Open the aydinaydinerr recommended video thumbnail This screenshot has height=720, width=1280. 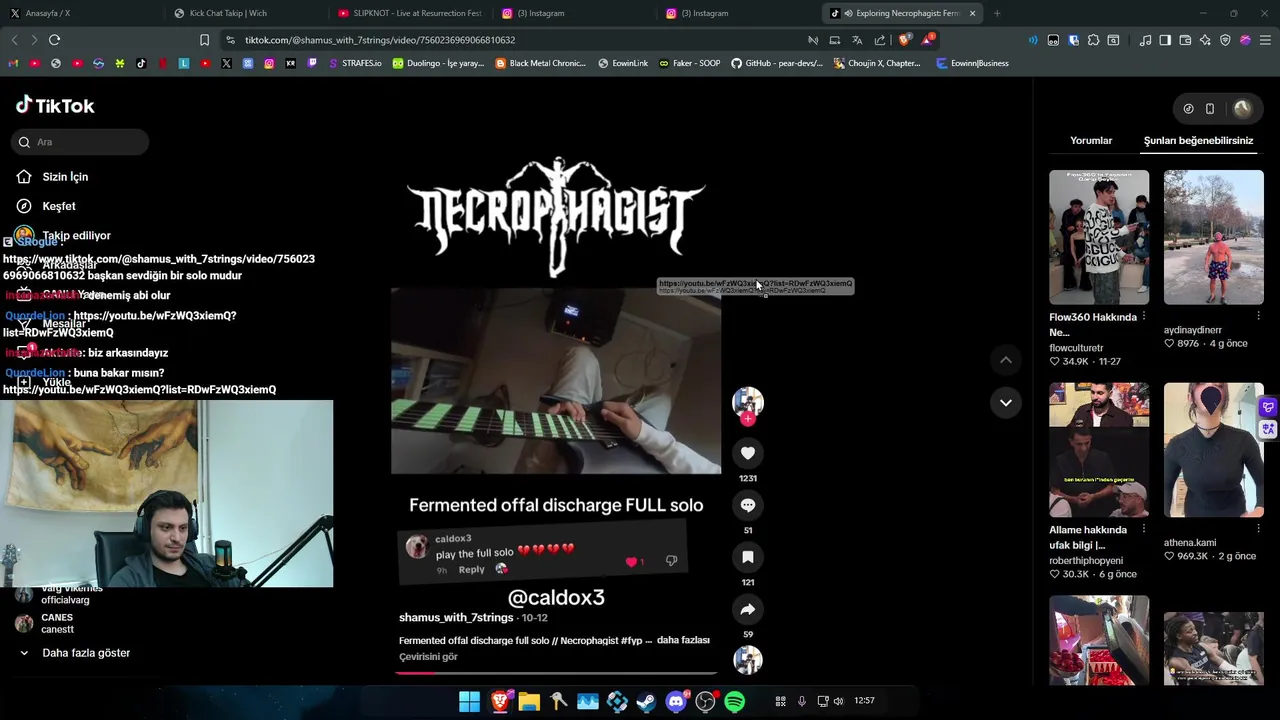1213,237
